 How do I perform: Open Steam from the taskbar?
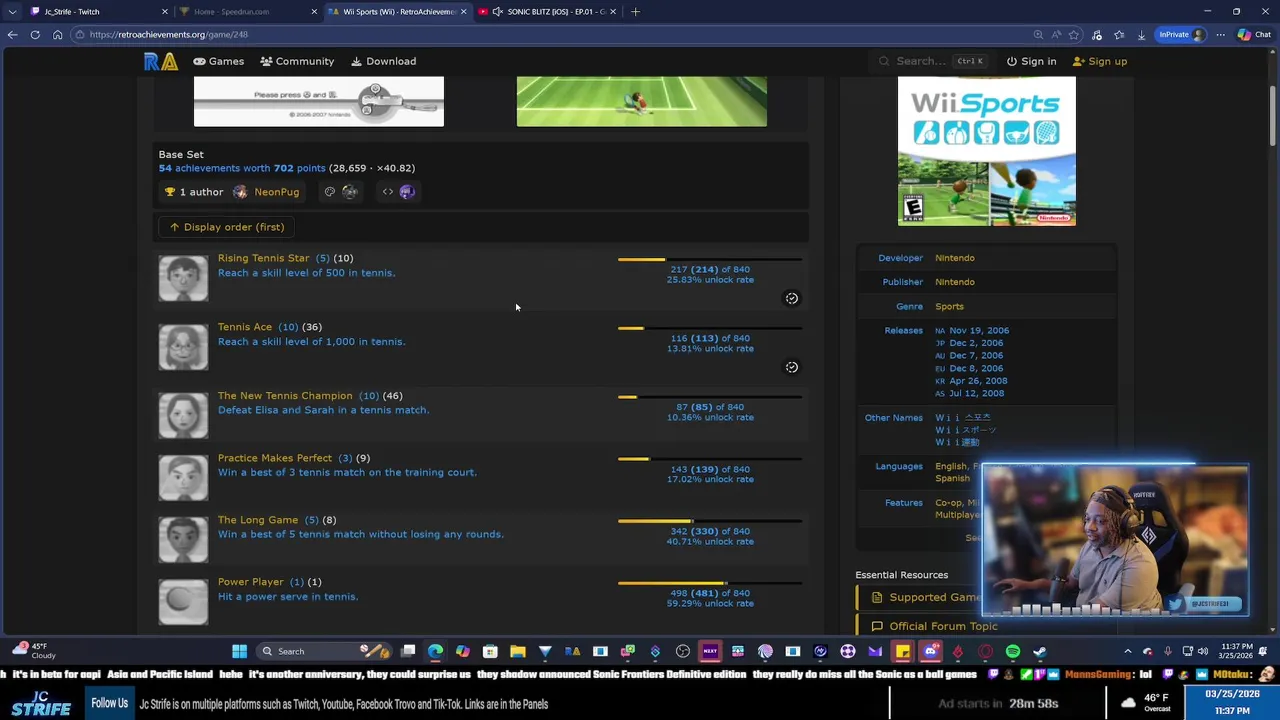pyautogui.click(x=1040, y=652)
